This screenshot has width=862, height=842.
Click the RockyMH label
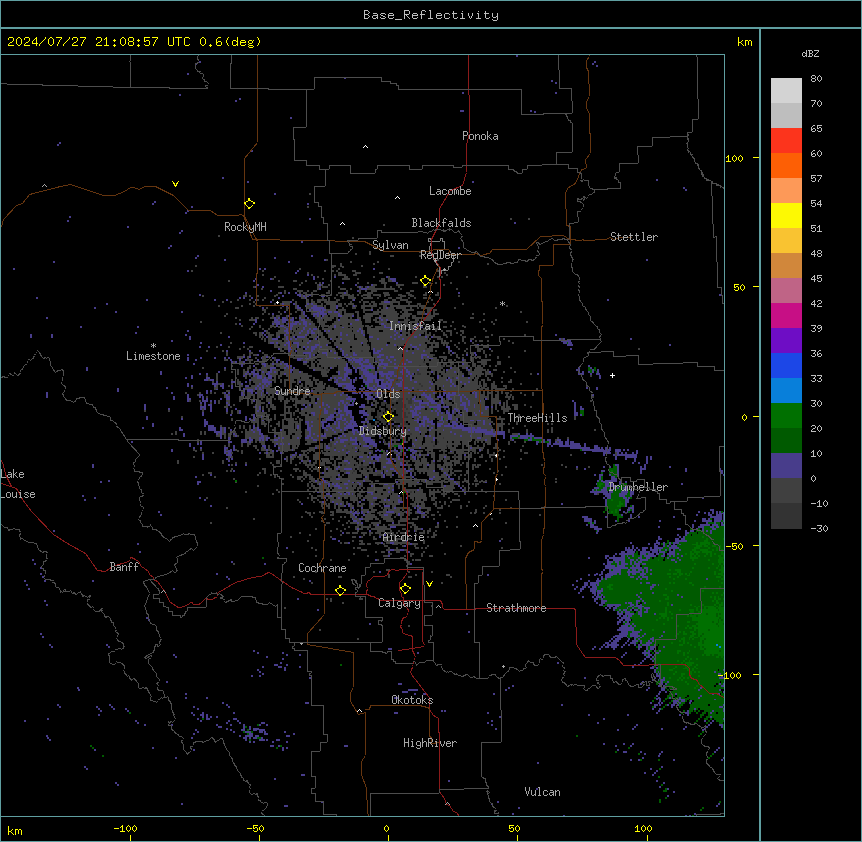point(245,226)
